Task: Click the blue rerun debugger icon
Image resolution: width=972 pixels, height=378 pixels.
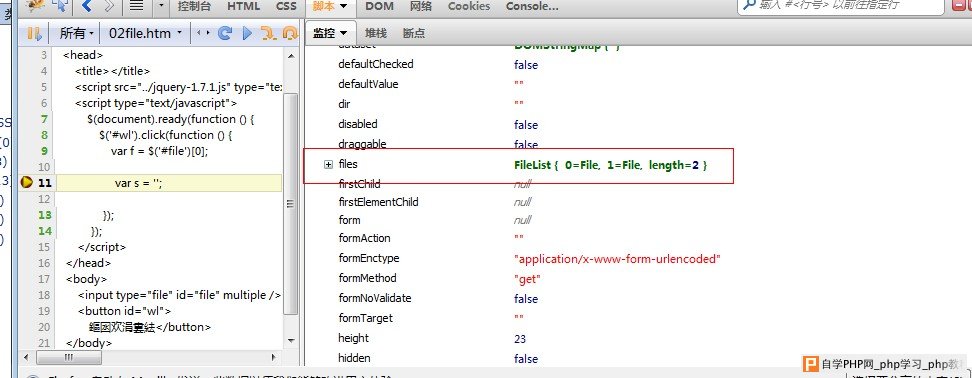Action: click(225, 33)
